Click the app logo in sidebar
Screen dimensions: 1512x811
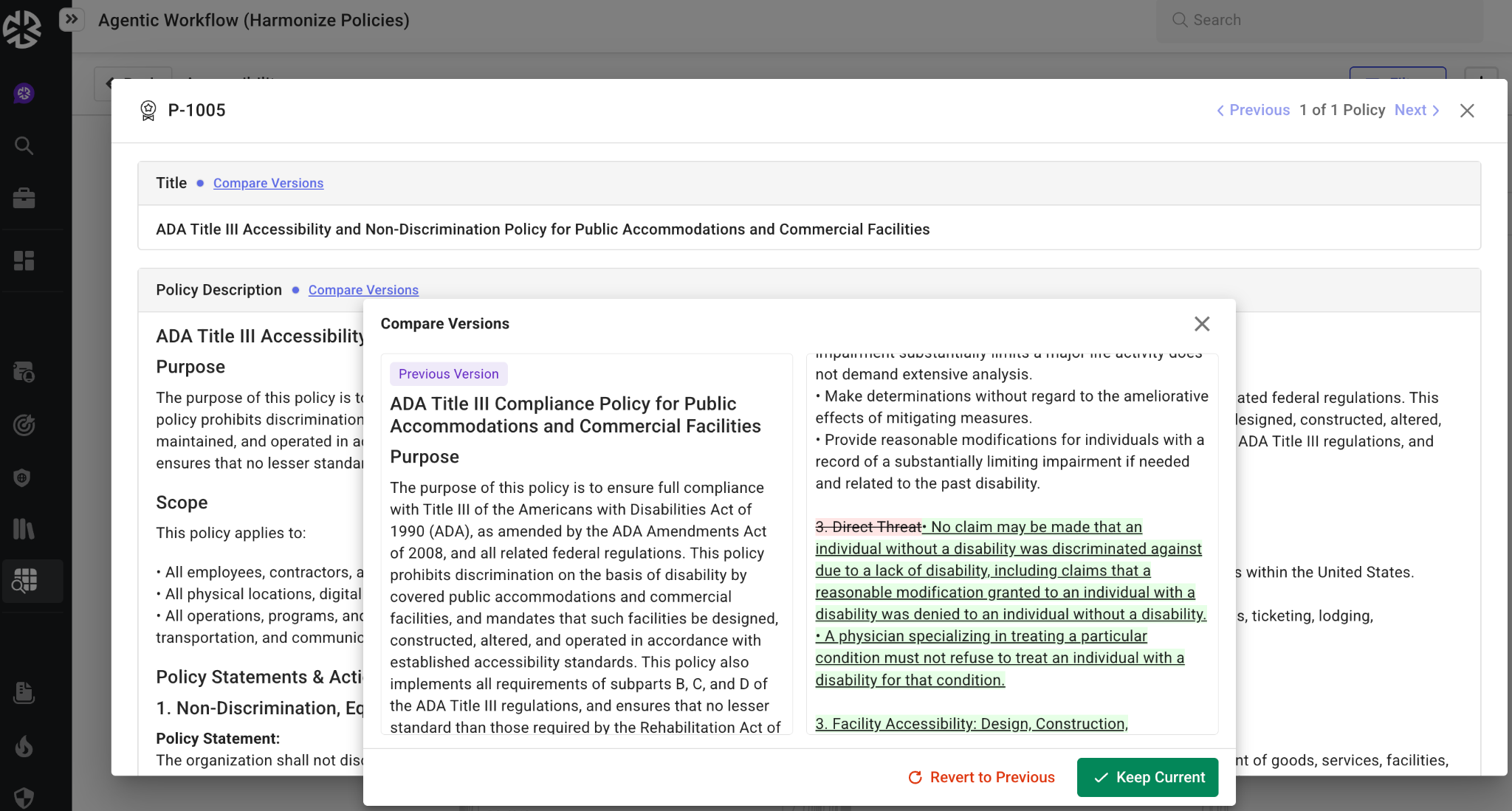tap(22, 29)
